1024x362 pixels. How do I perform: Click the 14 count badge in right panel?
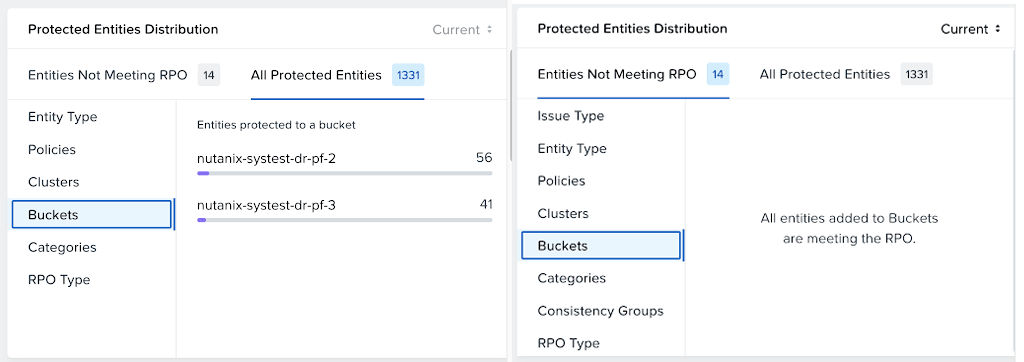[718, 74]
